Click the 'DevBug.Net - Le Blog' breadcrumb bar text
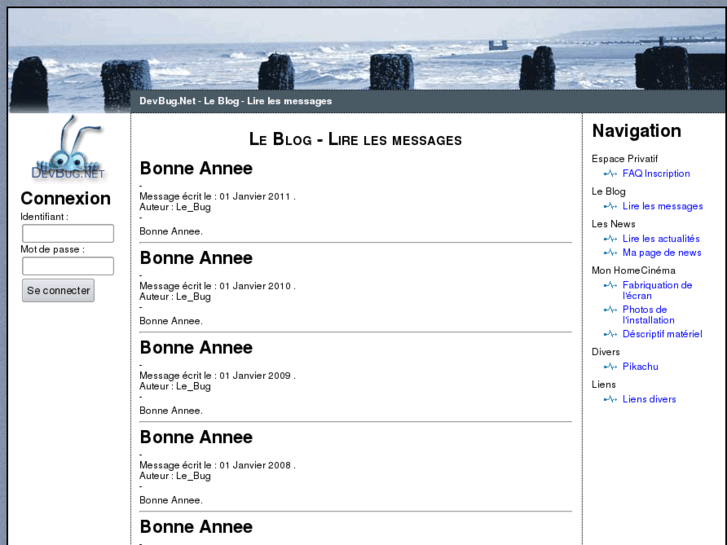727x545 pixels. click(x=236, y=101)
